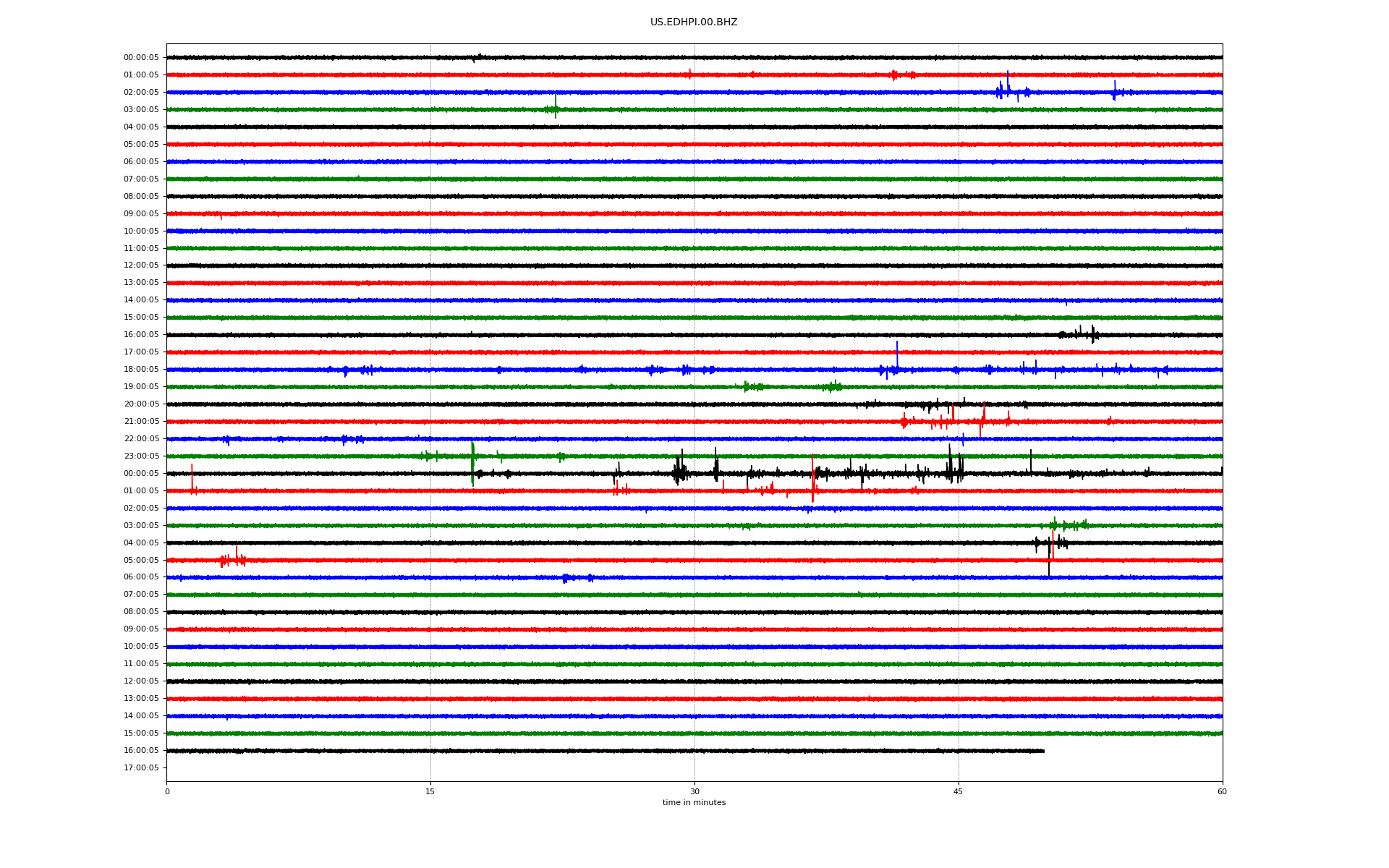This screenshot has width=1389, height=868.
Task: Click the red burst at the start of the second 05:00:05 trace
Action: coord(233,559)
